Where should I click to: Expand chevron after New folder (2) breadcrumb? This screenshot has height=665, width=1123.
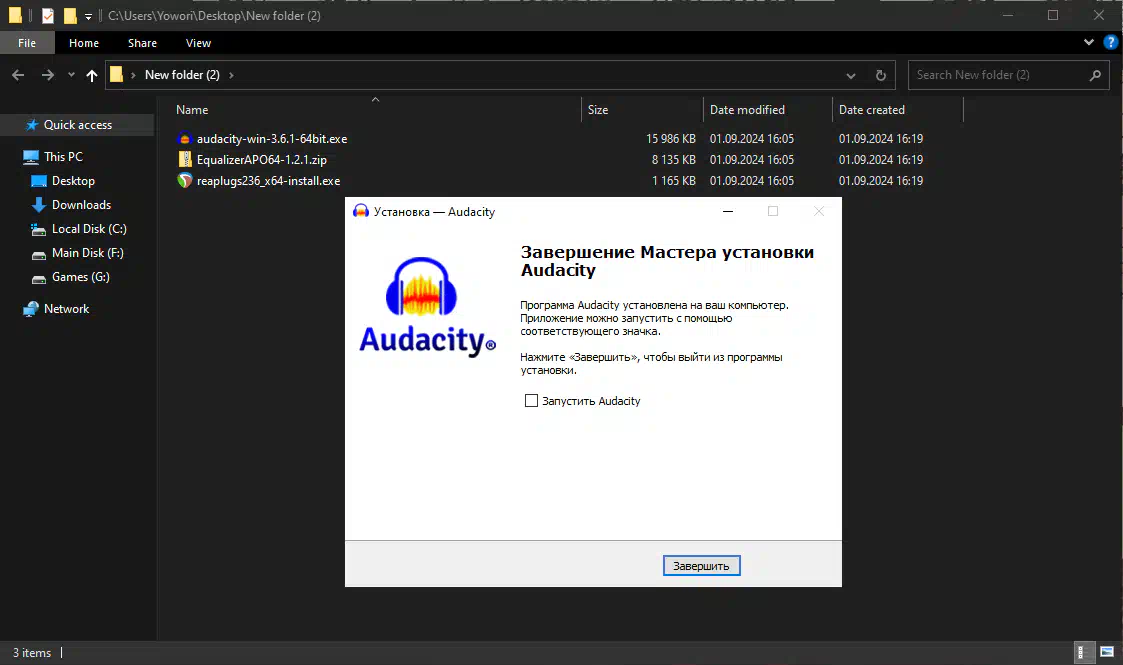coord(231,75)
